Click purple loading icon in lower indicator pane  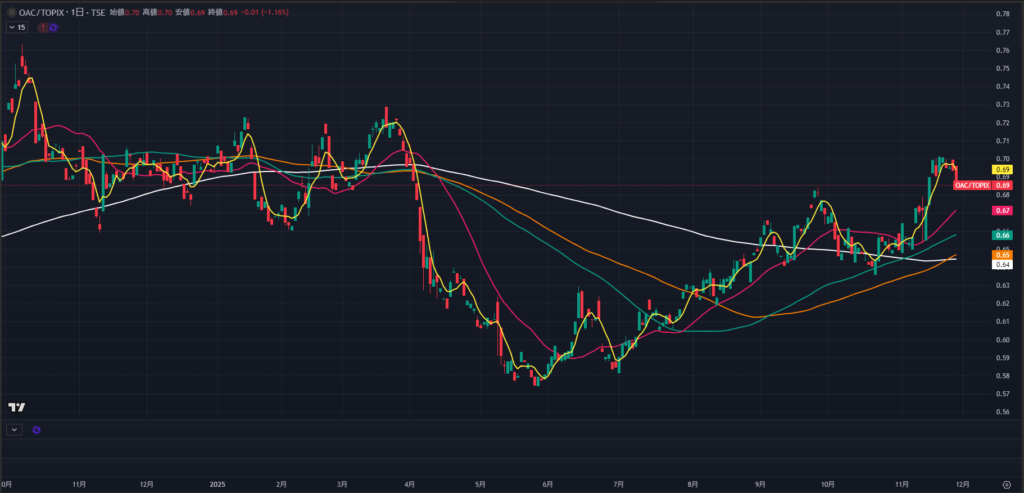37,429
